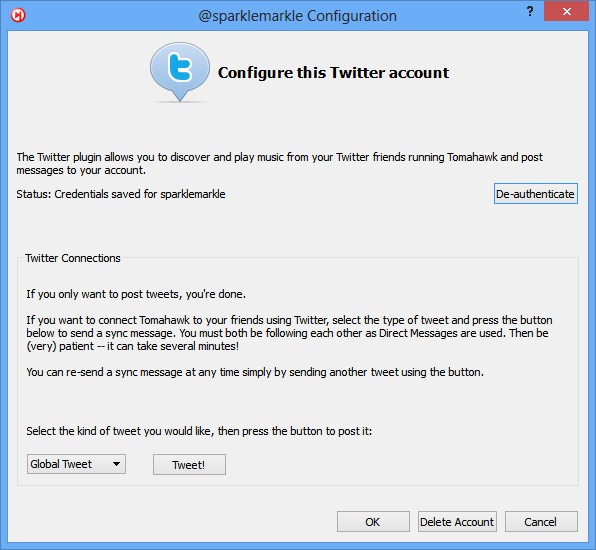Screen dimensions: 596x550
Task: Click the Twitter plugin description text
Action: [279, 163]
